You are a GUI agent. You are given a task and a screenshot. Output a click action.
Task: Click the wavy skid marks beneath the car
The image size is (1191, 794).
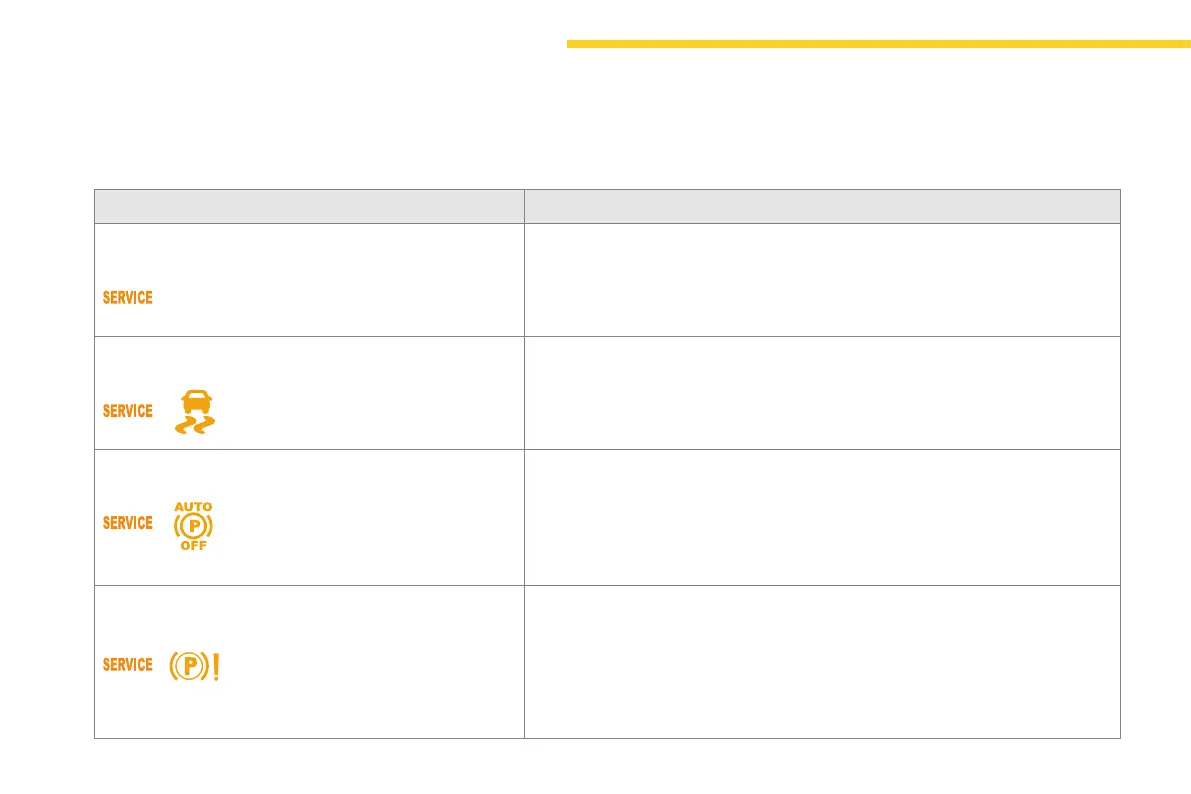coord(194,426)
